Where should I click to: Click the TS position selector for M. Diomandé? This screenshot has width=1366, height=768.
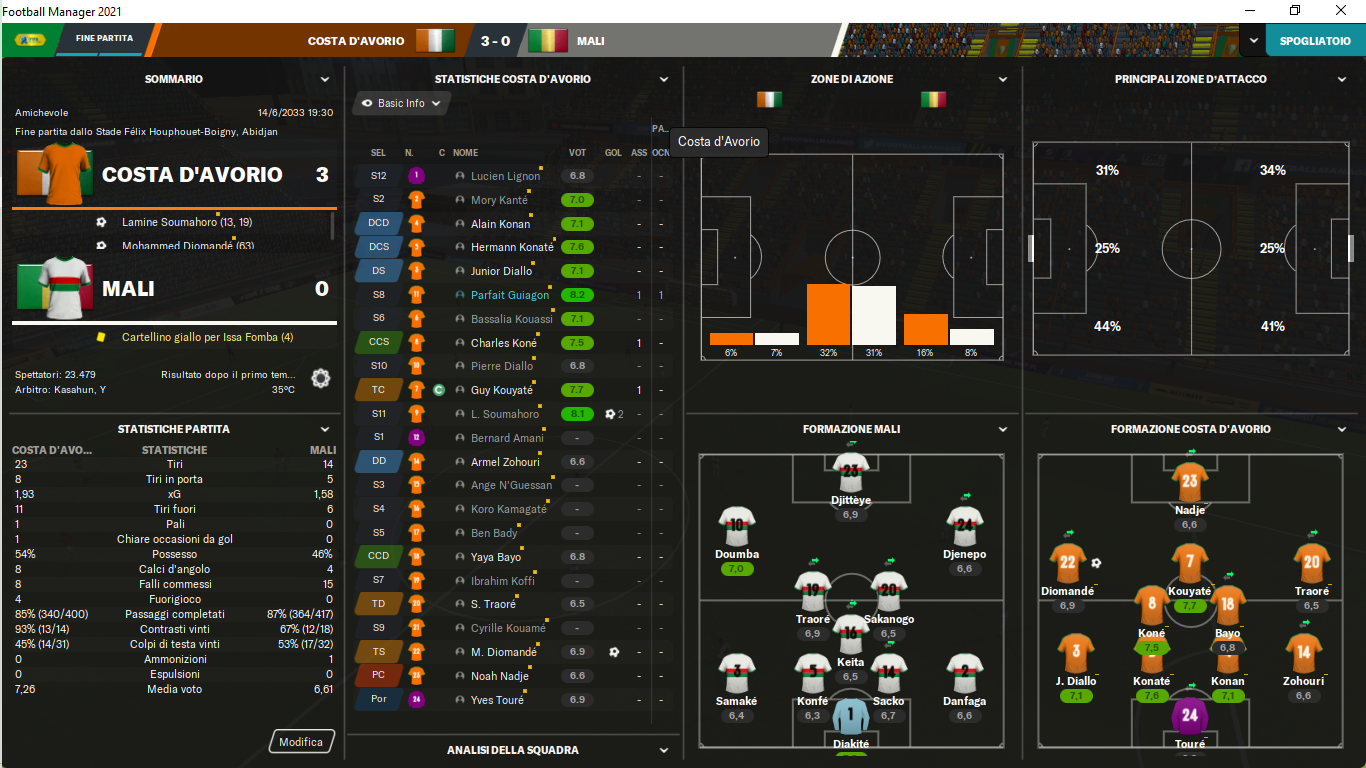click(x=379, y=652)
